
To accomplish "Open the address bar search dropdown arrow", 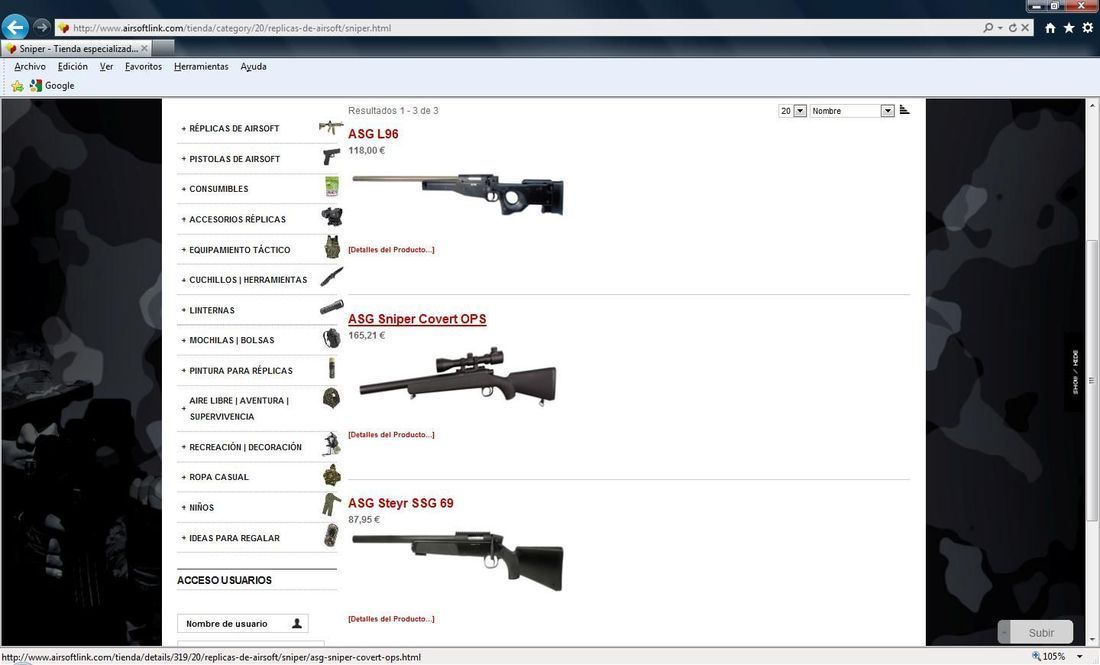I will pos(1000,28).
